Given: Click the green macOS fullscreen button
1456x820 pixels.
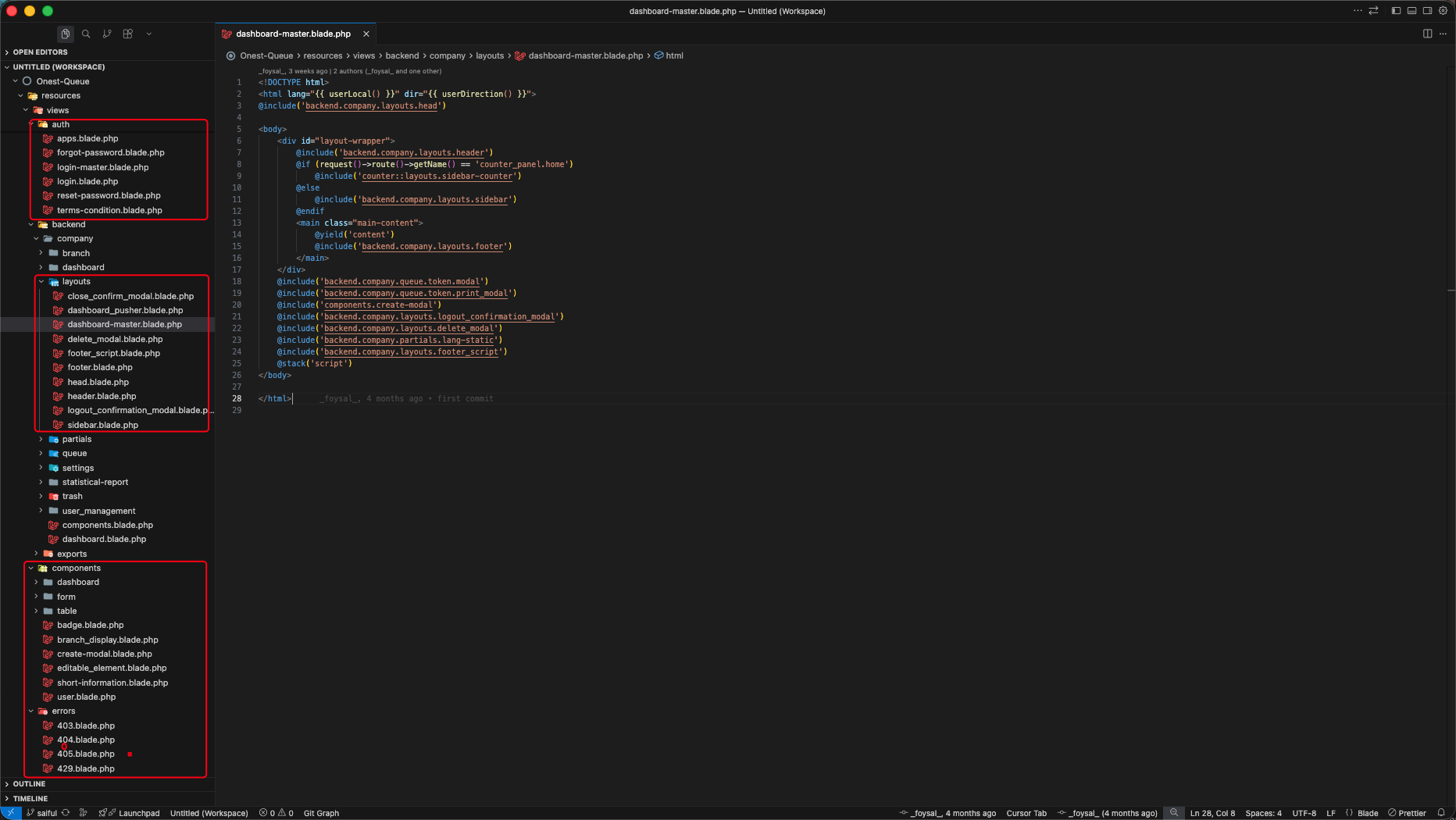Looking at the screenshot, I should point(48,11).
